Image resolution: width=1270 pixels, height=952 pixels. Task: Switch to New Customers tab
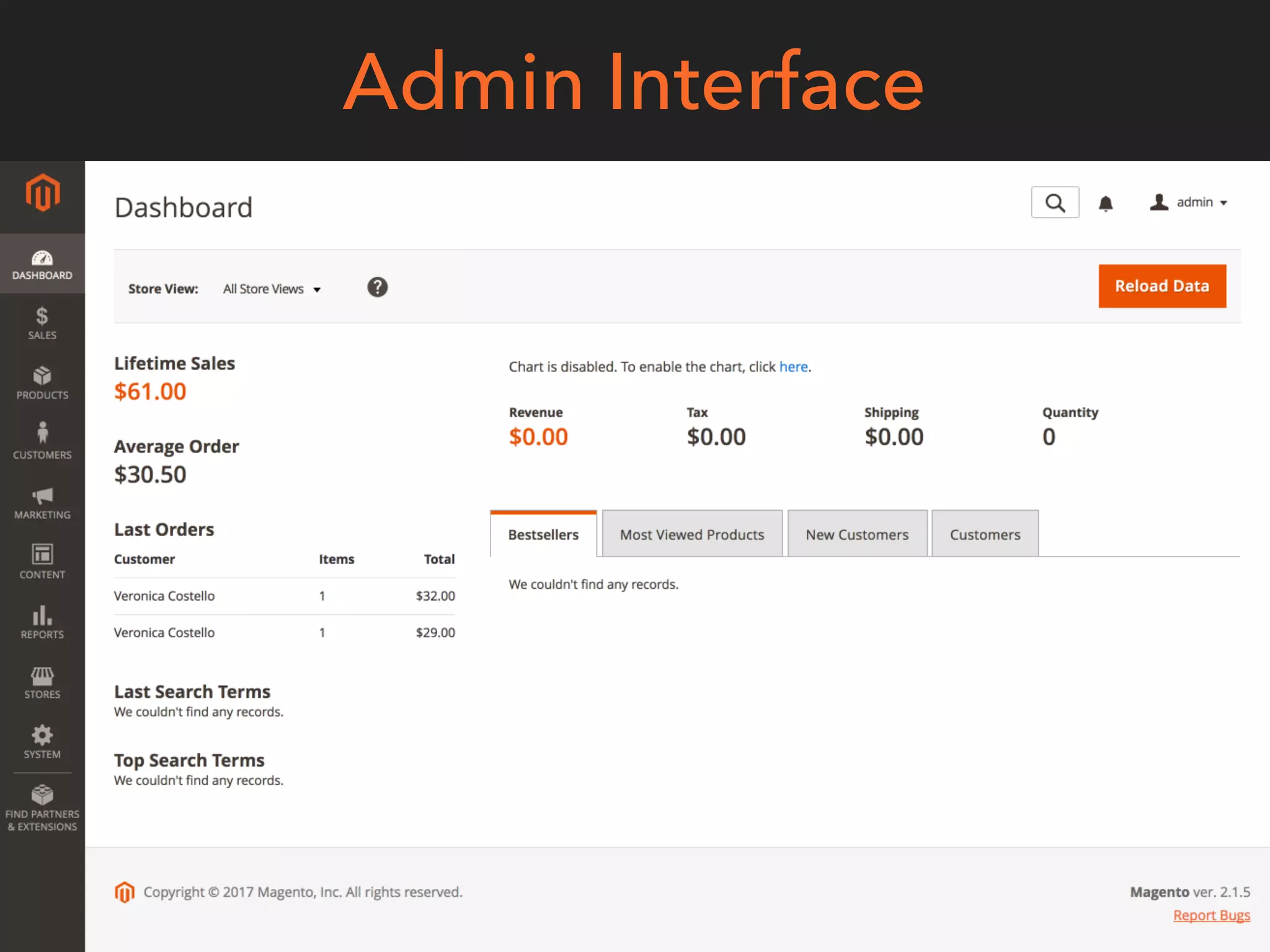click(857, 534)
